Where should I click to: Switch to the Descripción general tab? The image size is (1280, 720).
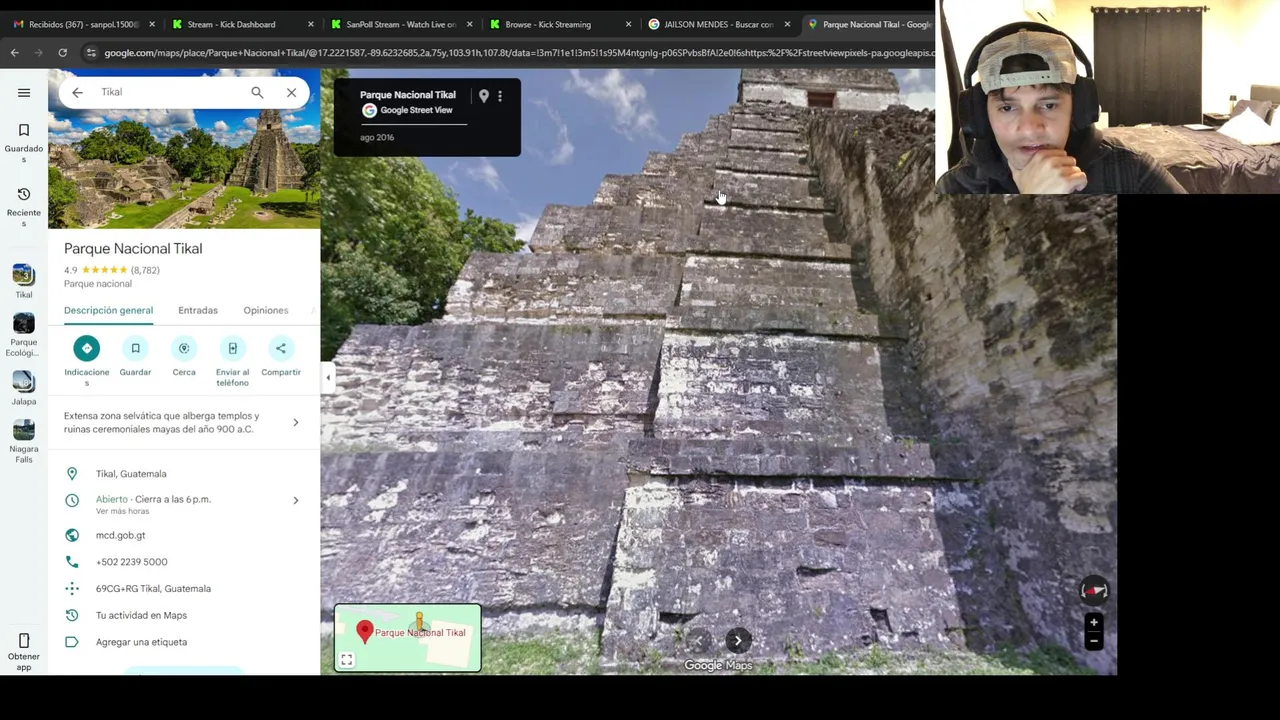[x=108, y=310]
